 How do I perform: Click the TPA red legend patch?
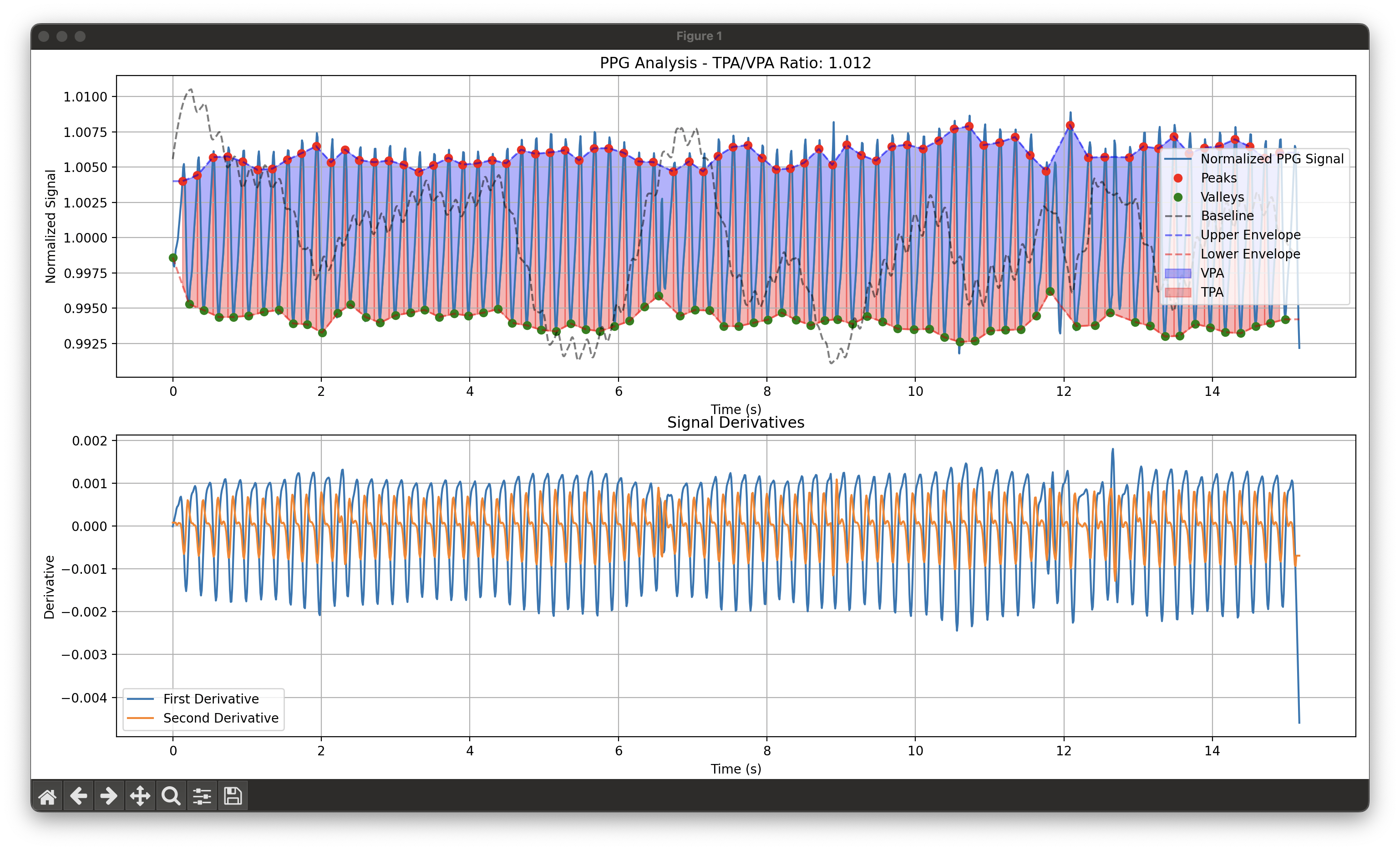pyautogui.click(x=1178, y=292)
